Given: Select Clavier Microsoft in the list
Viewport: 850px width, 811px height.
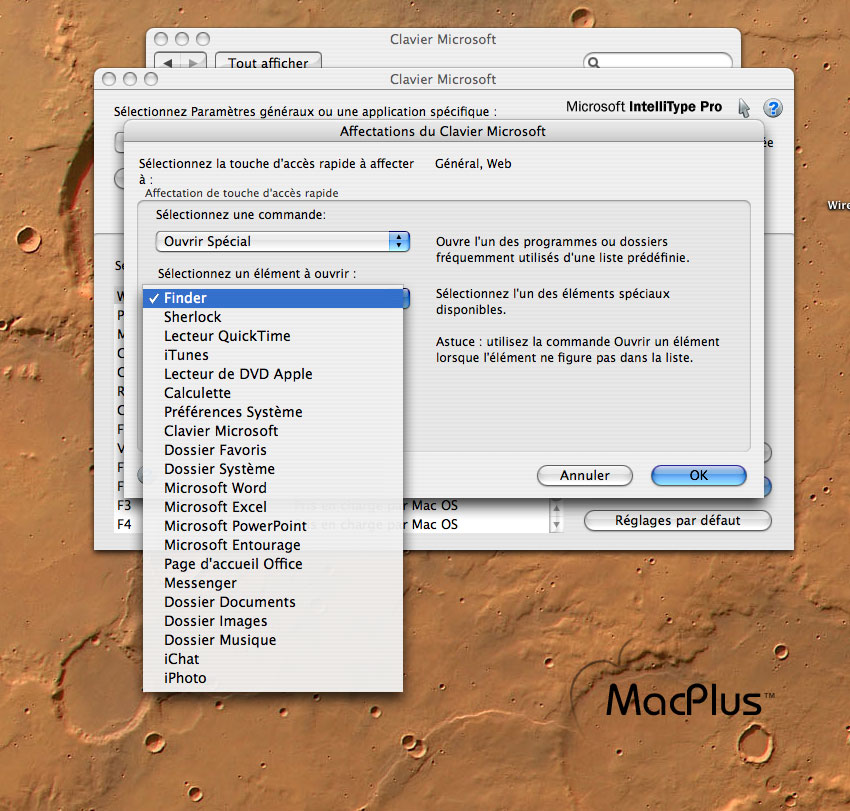Looking at the screenshot, I should 273,431.
